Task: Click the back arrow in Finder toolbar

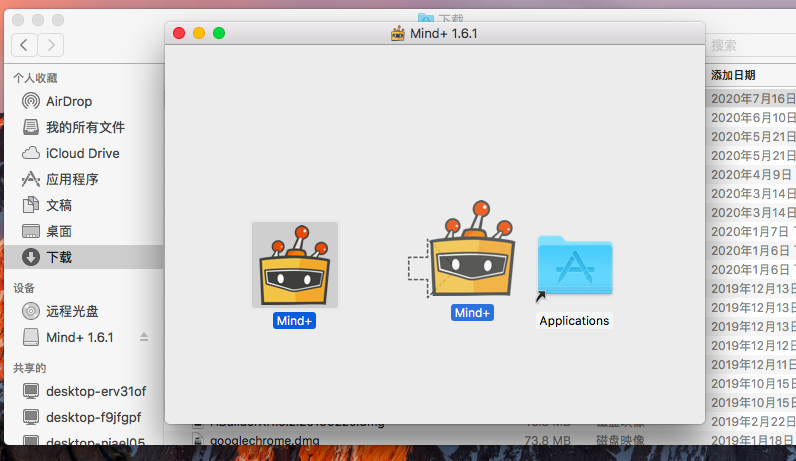Action: point(24,45)
